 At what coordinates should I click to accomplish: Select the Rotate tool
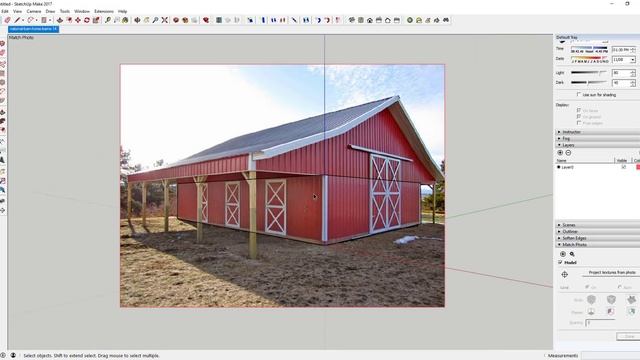pyautogui.click(x=87, y=20)
